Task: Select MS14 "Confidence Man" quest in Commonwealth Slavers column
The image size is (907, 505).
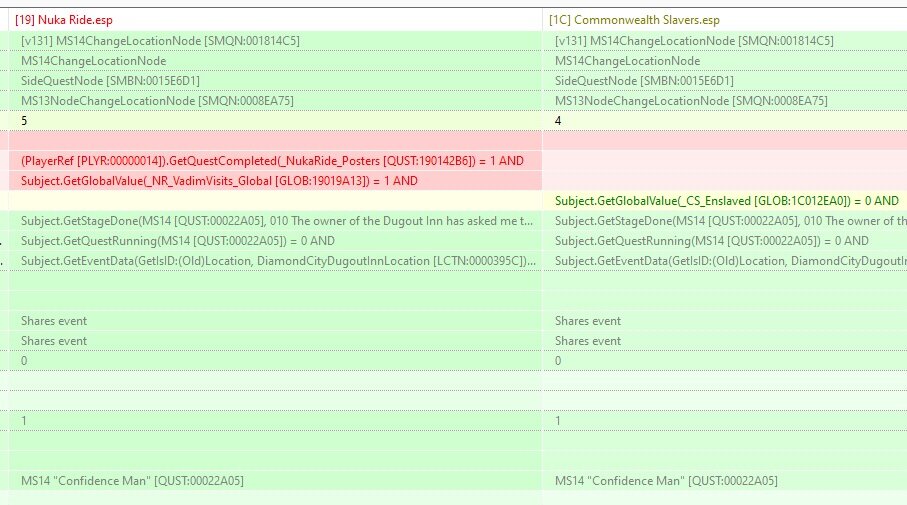Action: coord(725,480)
